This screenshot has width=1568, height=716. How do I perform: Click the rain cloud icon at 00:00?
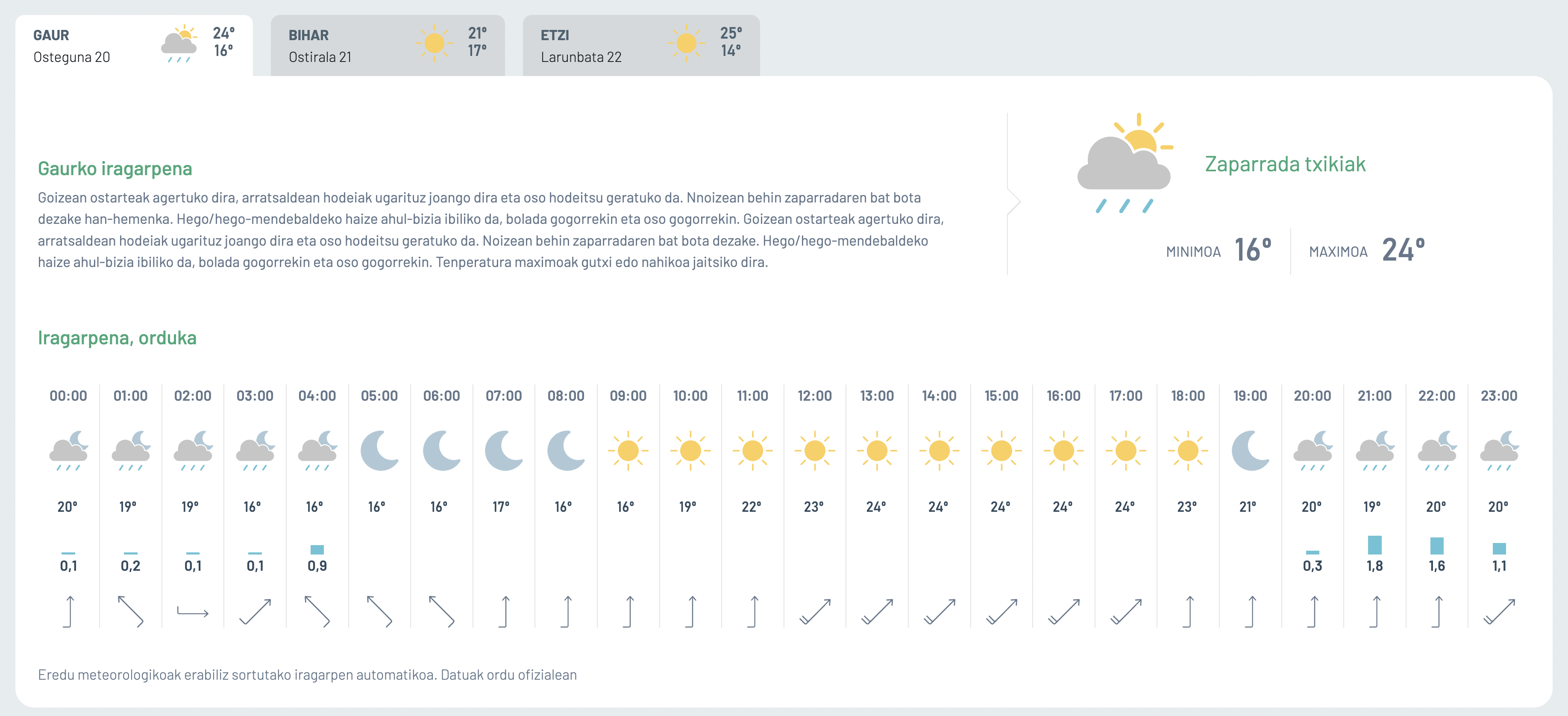click(69, 451)
